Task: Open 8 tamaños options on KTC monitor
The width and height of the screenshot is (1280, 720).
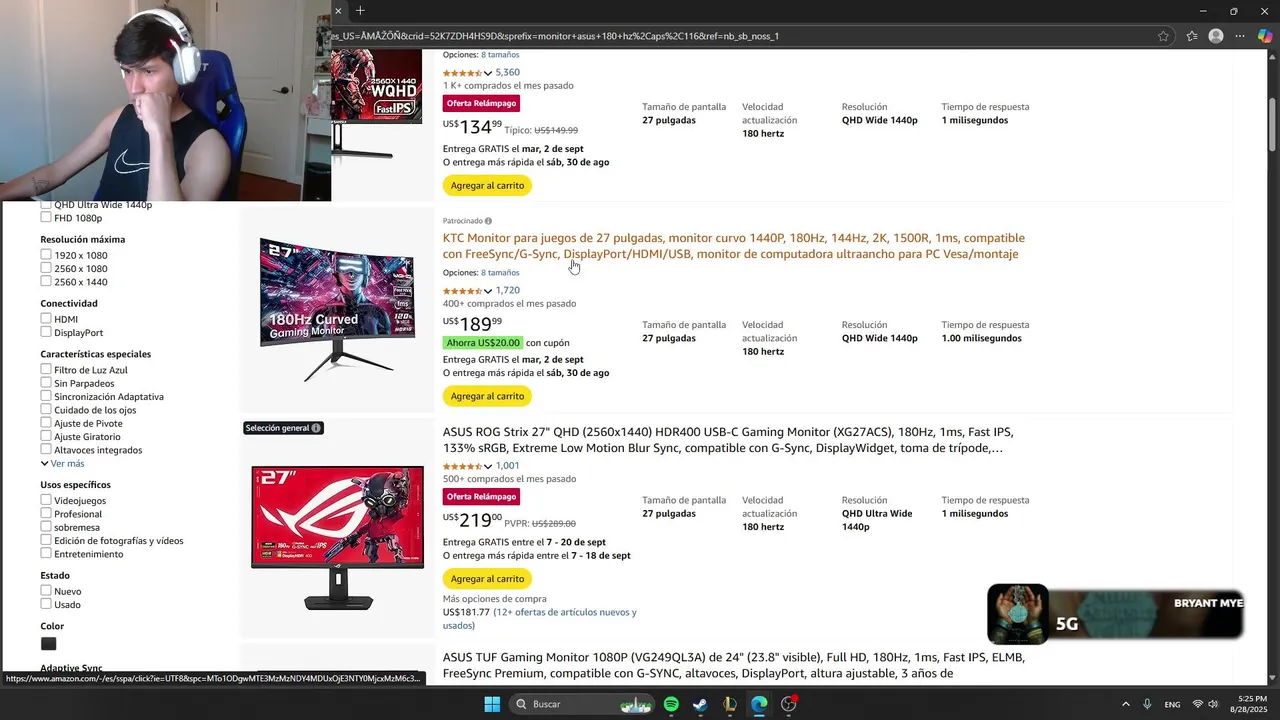Action: [x=500, y=272]
